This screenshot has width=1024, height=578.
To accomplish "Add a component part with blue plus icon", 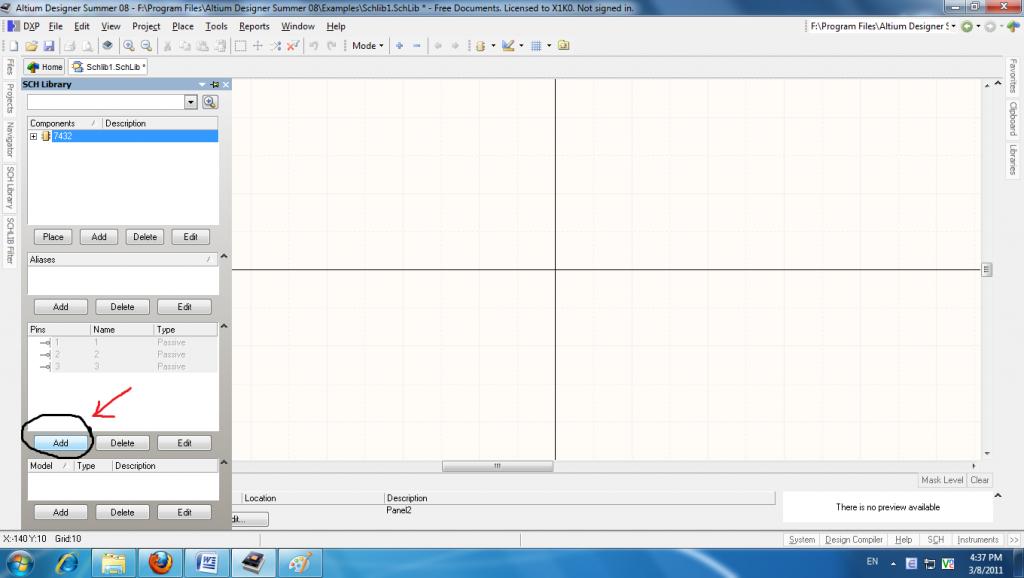I will click(399, 46).
